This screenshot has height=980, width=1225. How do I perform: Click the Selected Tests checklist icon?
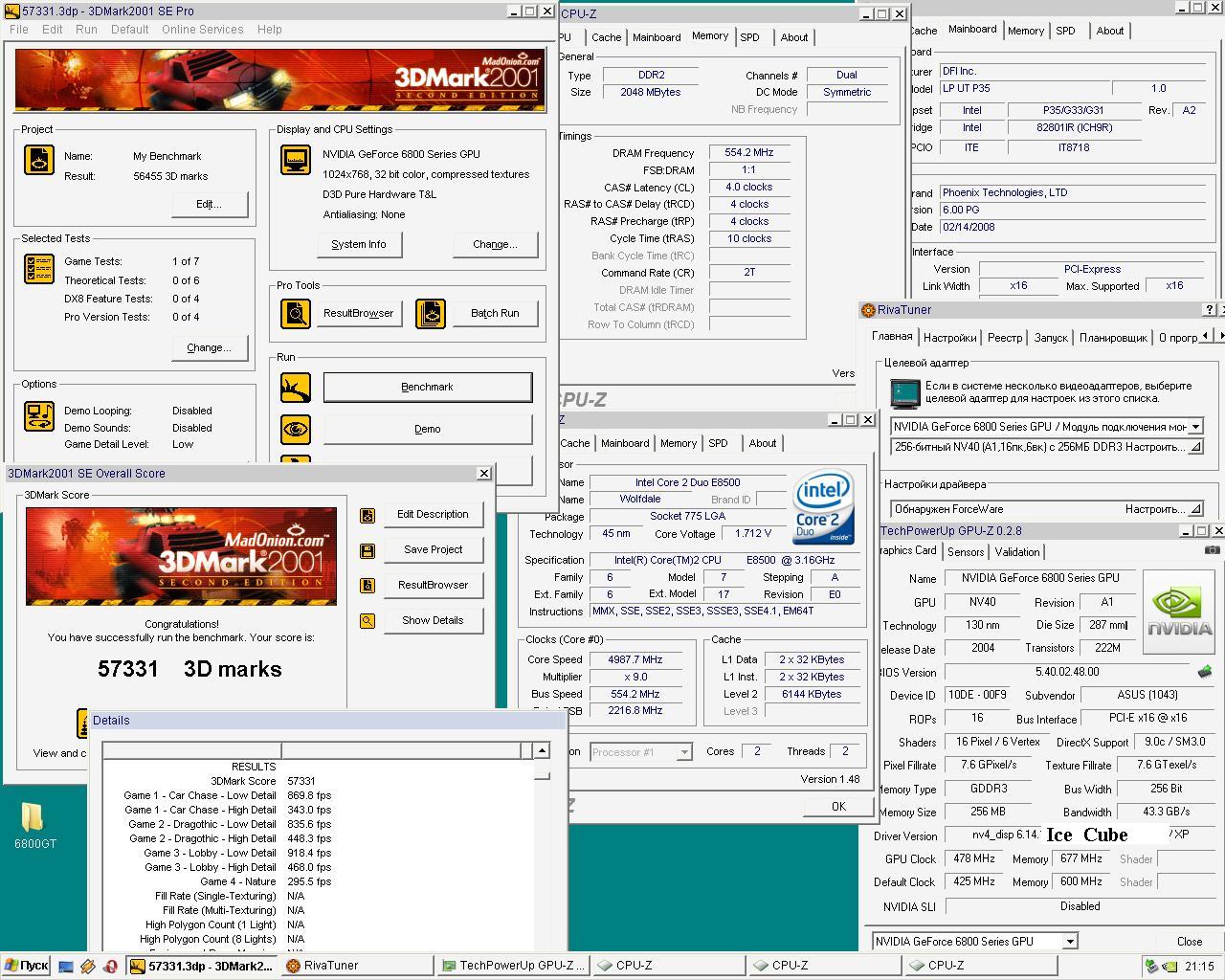pyautogui.click(x=39, y=269)
